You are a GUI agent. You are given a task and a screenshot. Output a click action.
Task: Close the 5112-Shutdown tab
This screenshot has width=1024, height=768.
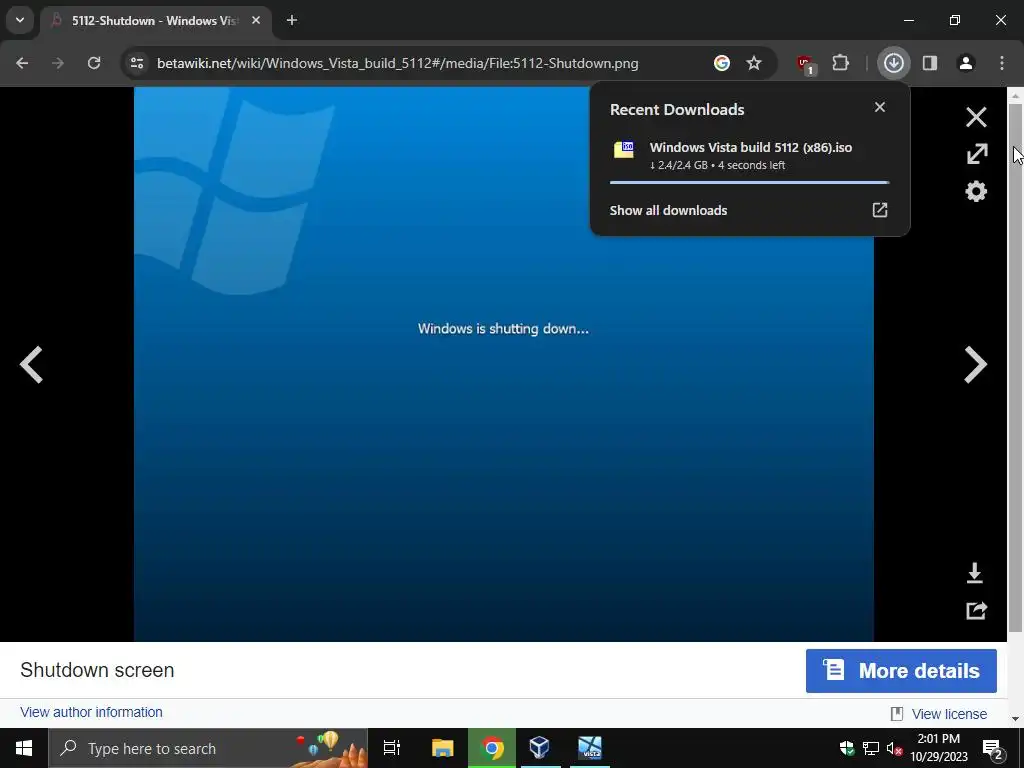tap(256, 20)
